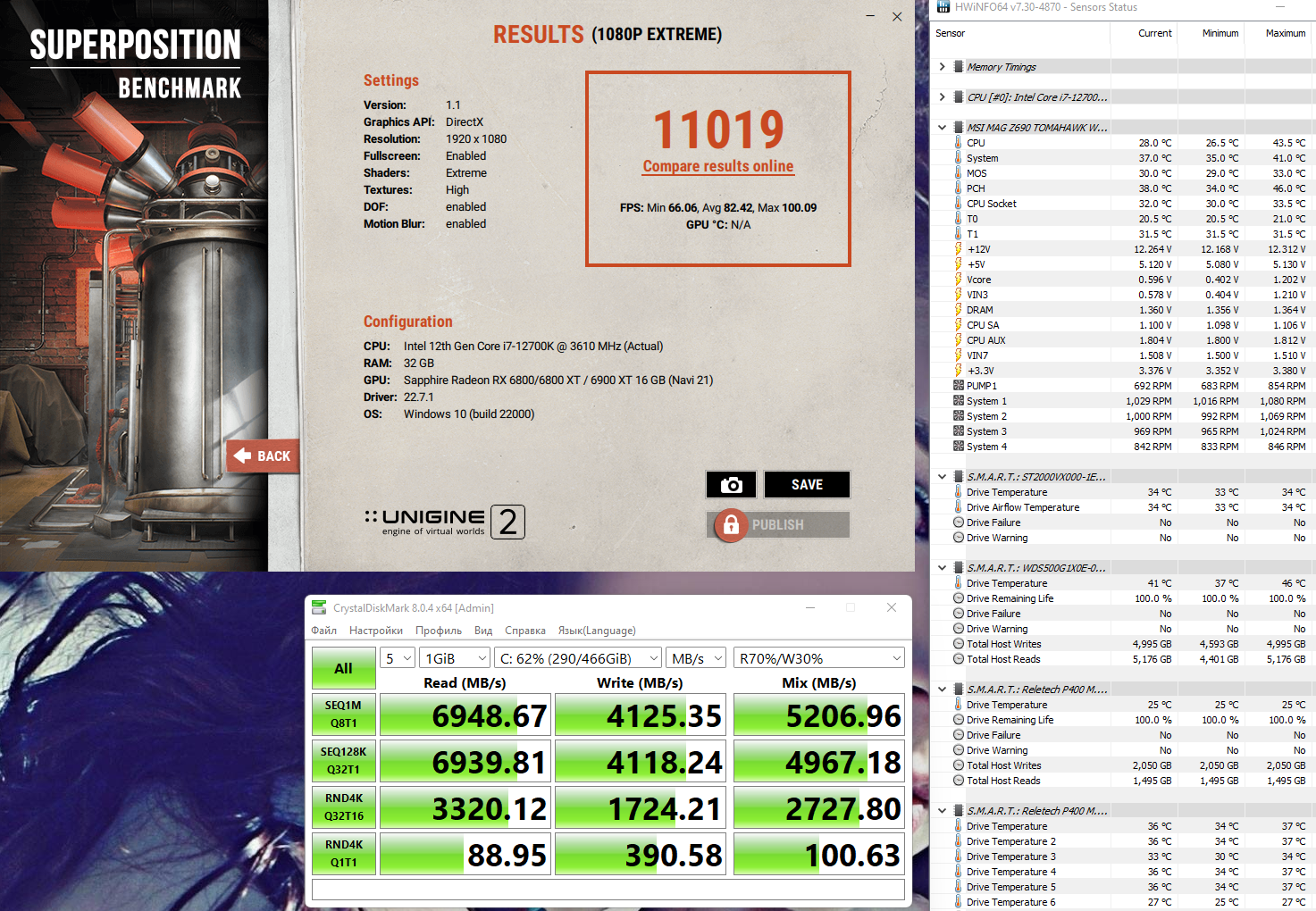Click the Sensor column header in HWiNFO
Screen dimensions: 1316x911
1020,33
